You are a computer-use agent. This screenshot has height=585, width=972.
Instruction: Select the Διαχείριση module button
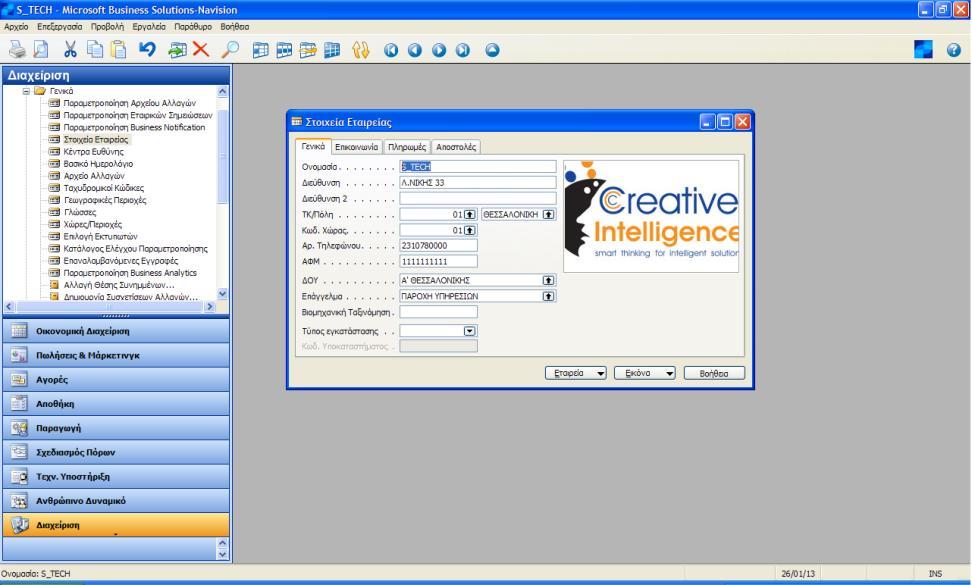tap(116, 524)
